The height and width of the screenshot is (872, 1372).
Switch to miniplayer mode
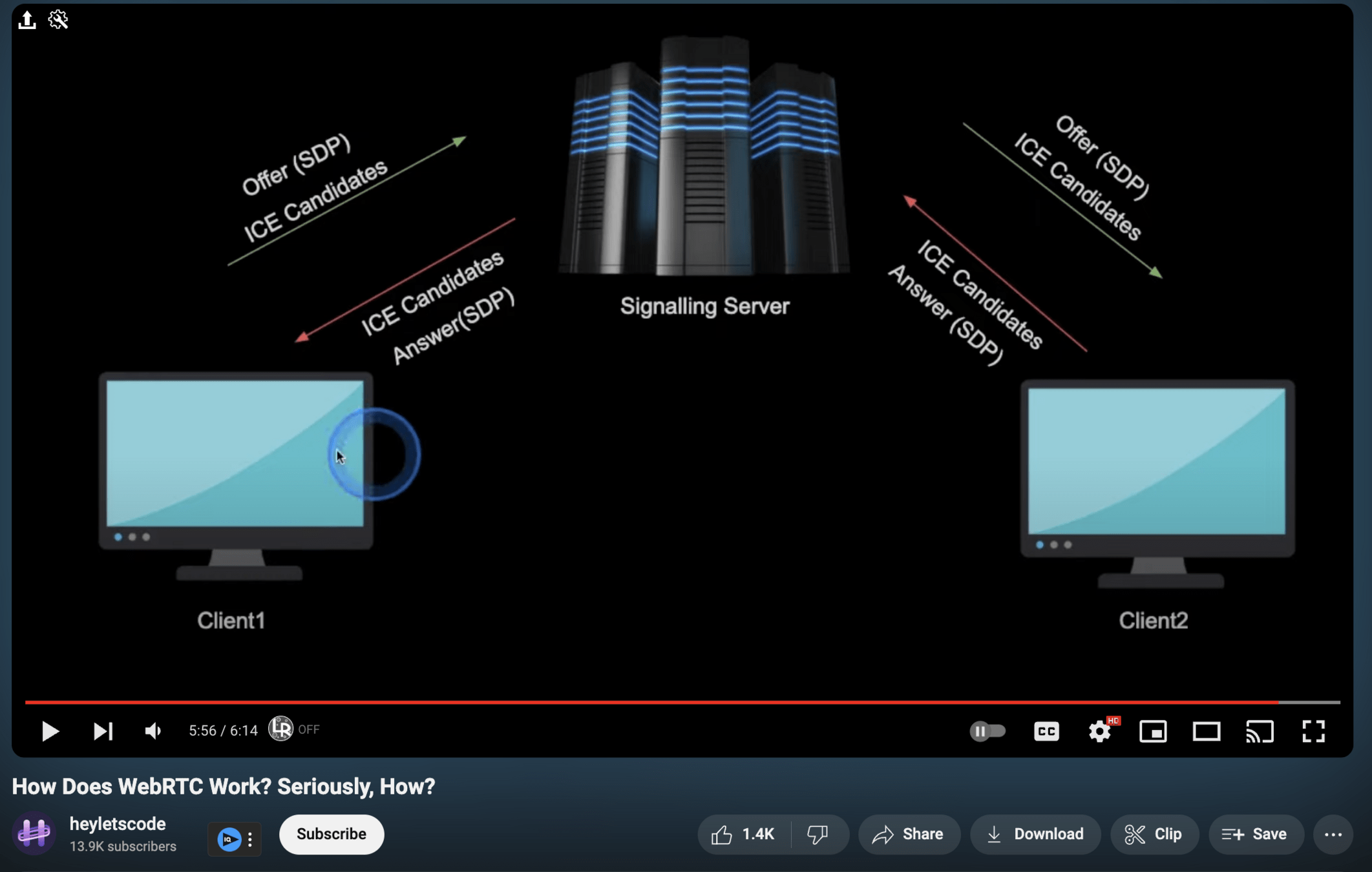click(1153, 731)
